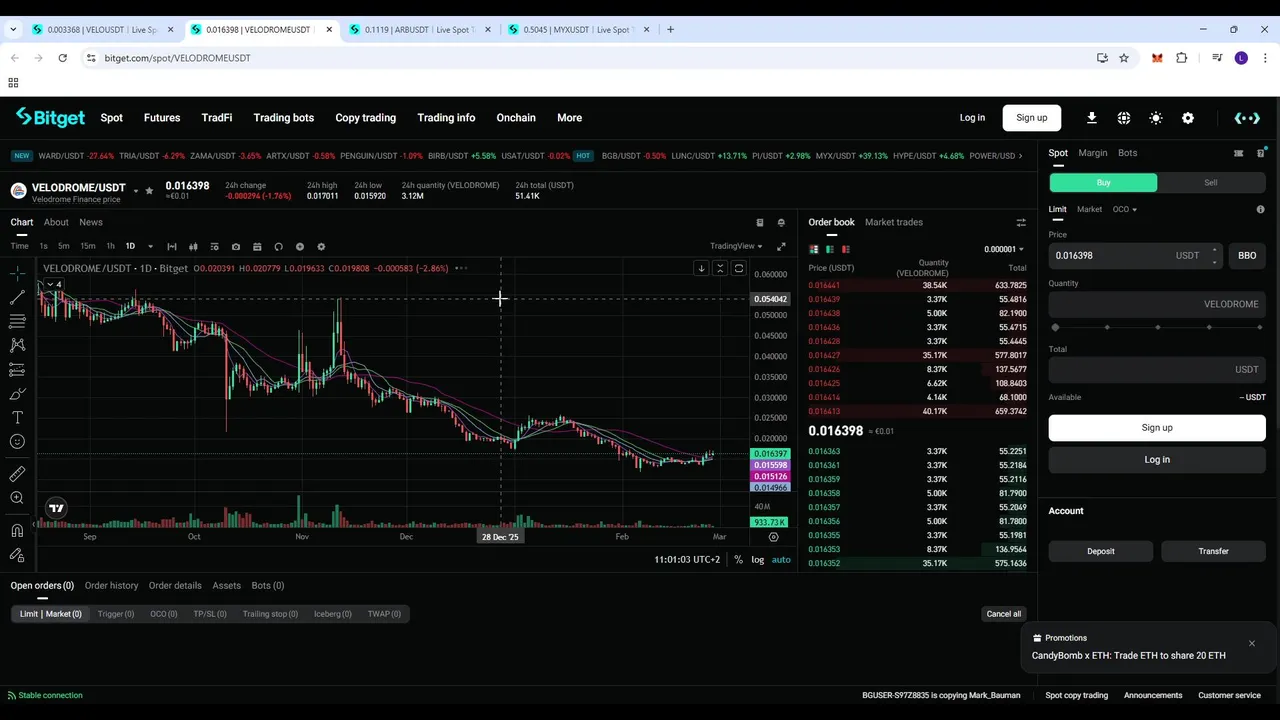Screen dimensions: 1280x720
Task: Show buy orders only view
Action: coord(830,249)
